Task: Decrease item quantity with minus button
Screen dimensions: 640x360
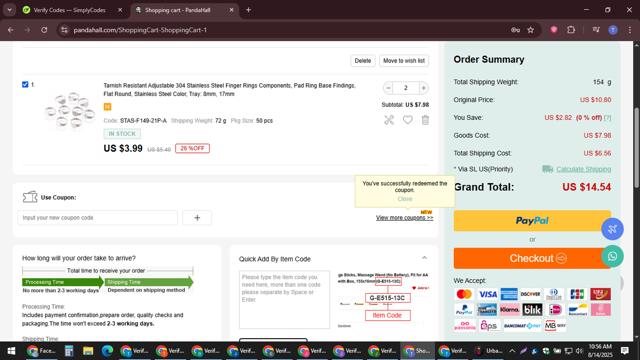Action: point(388,88)
